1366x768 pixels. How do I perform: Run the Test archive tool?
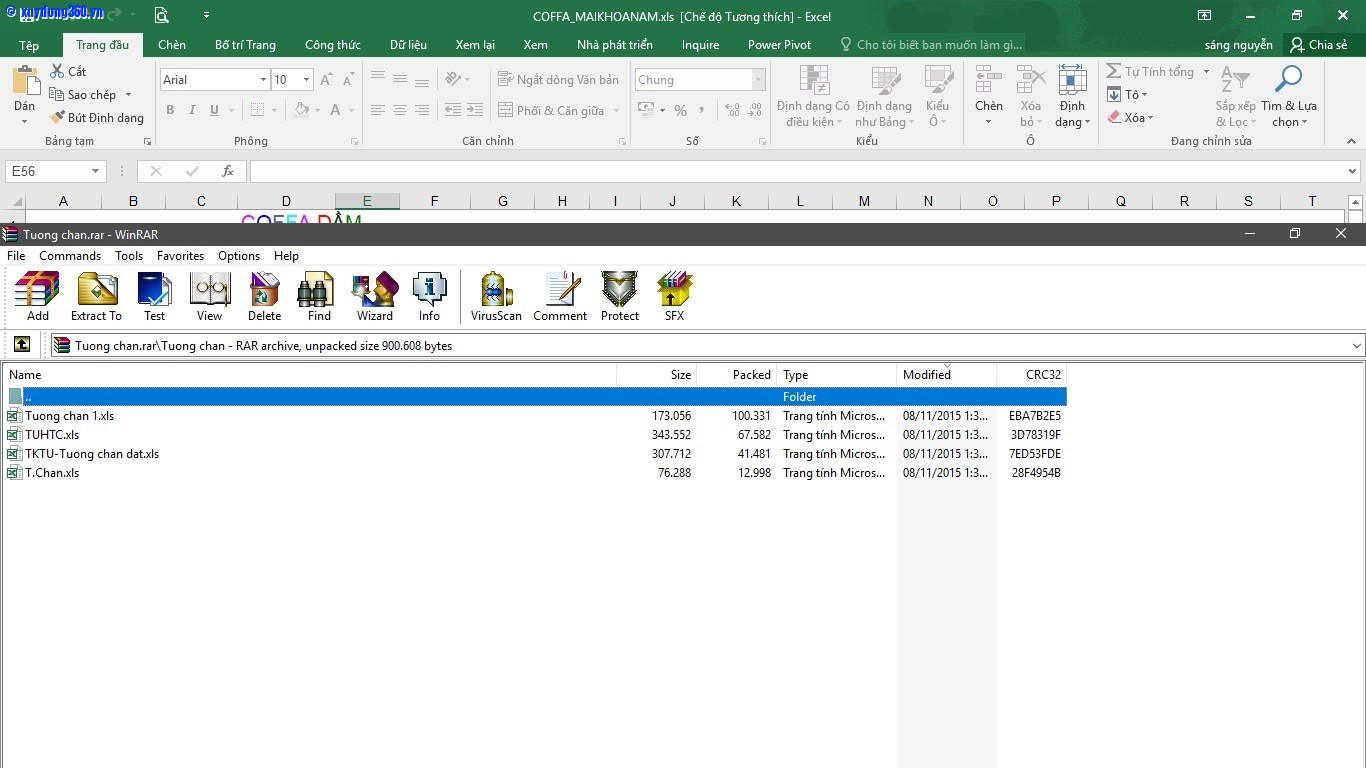click(x=154, y=297)
